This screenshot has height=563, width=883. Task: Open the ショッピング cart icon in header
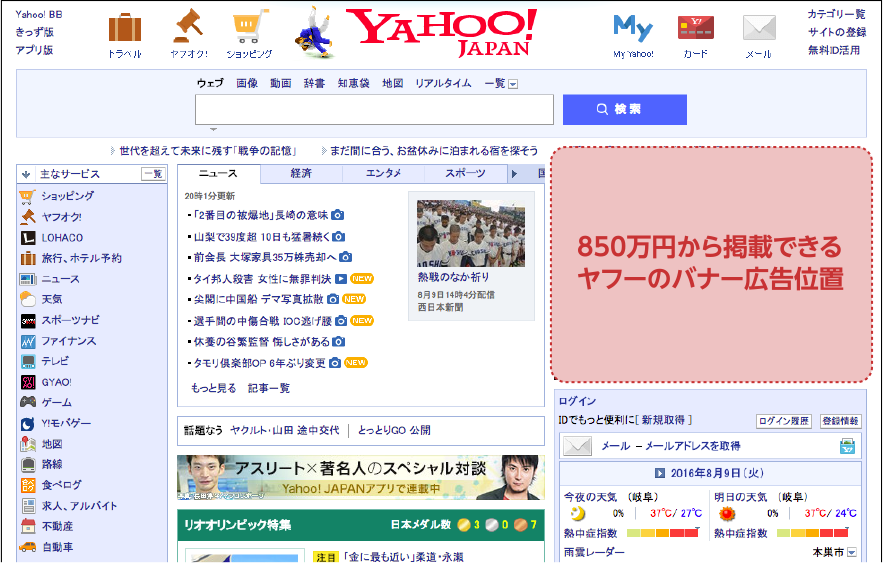249,26
